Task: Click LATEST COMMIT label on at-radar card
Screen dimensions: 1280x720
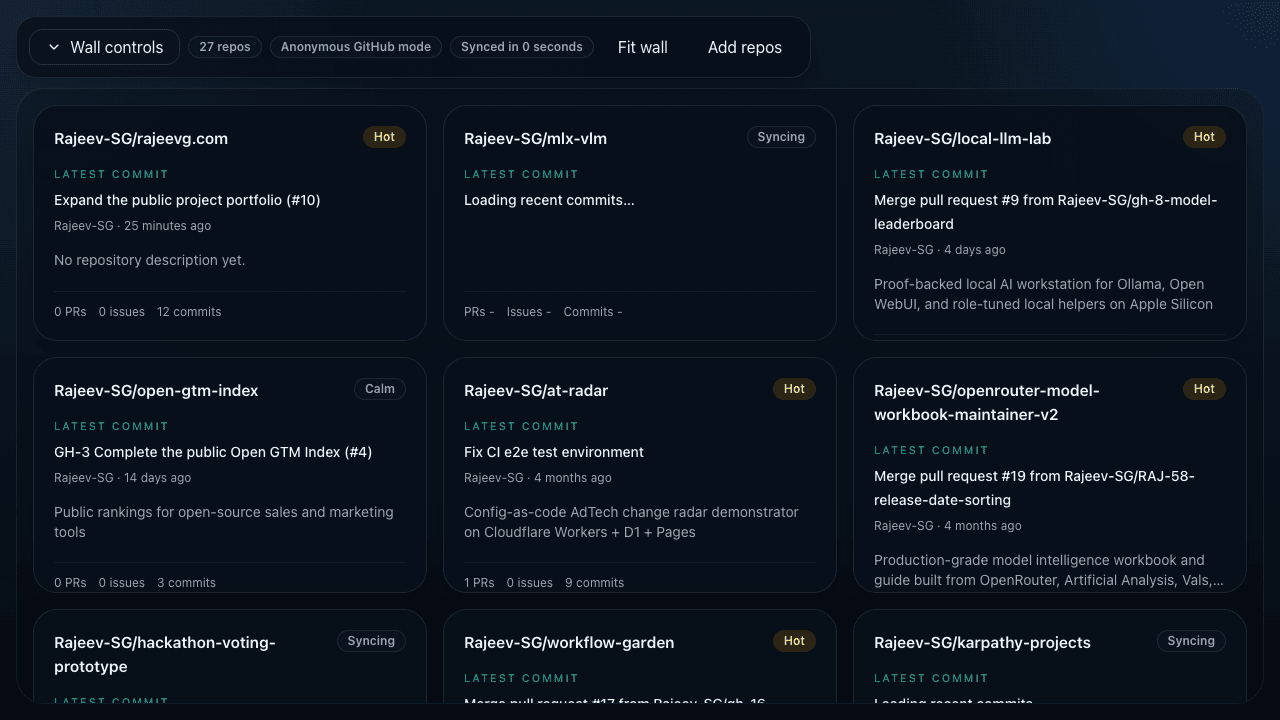Action: pos(521,426)
